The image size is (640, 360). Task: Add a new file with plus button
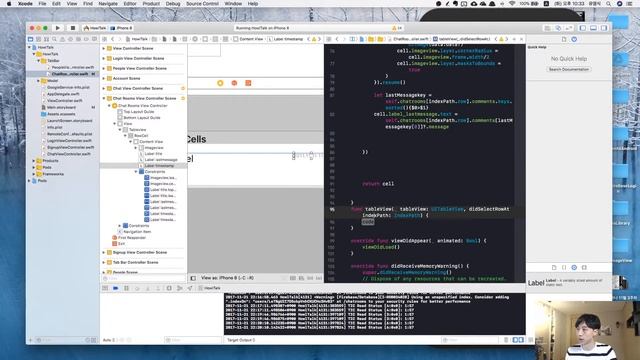coord(30,340)
